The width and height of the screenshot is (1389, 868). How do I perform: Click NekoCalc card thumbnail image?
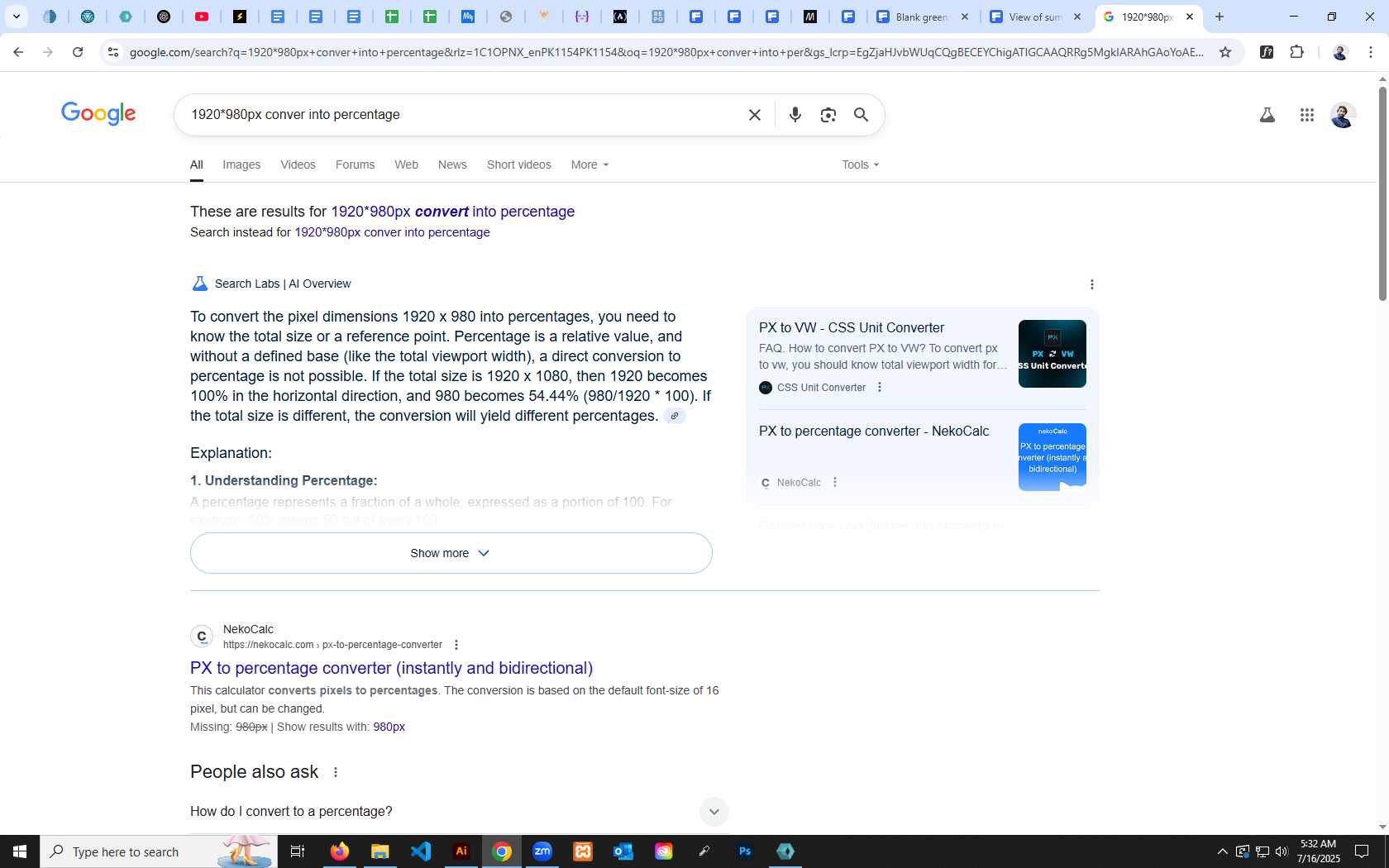1052,457
